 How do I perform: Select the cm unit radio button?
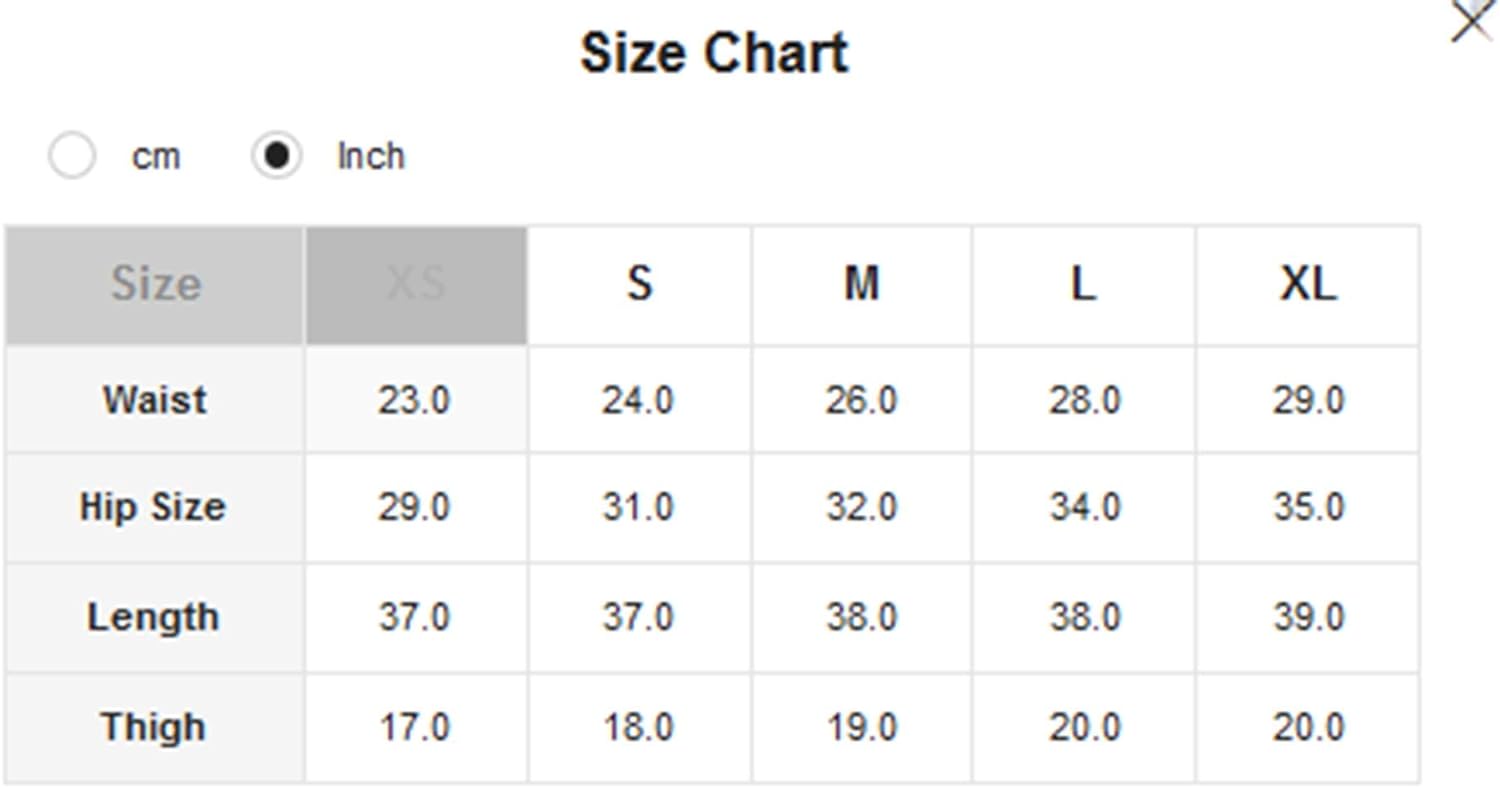pos(72,156)
